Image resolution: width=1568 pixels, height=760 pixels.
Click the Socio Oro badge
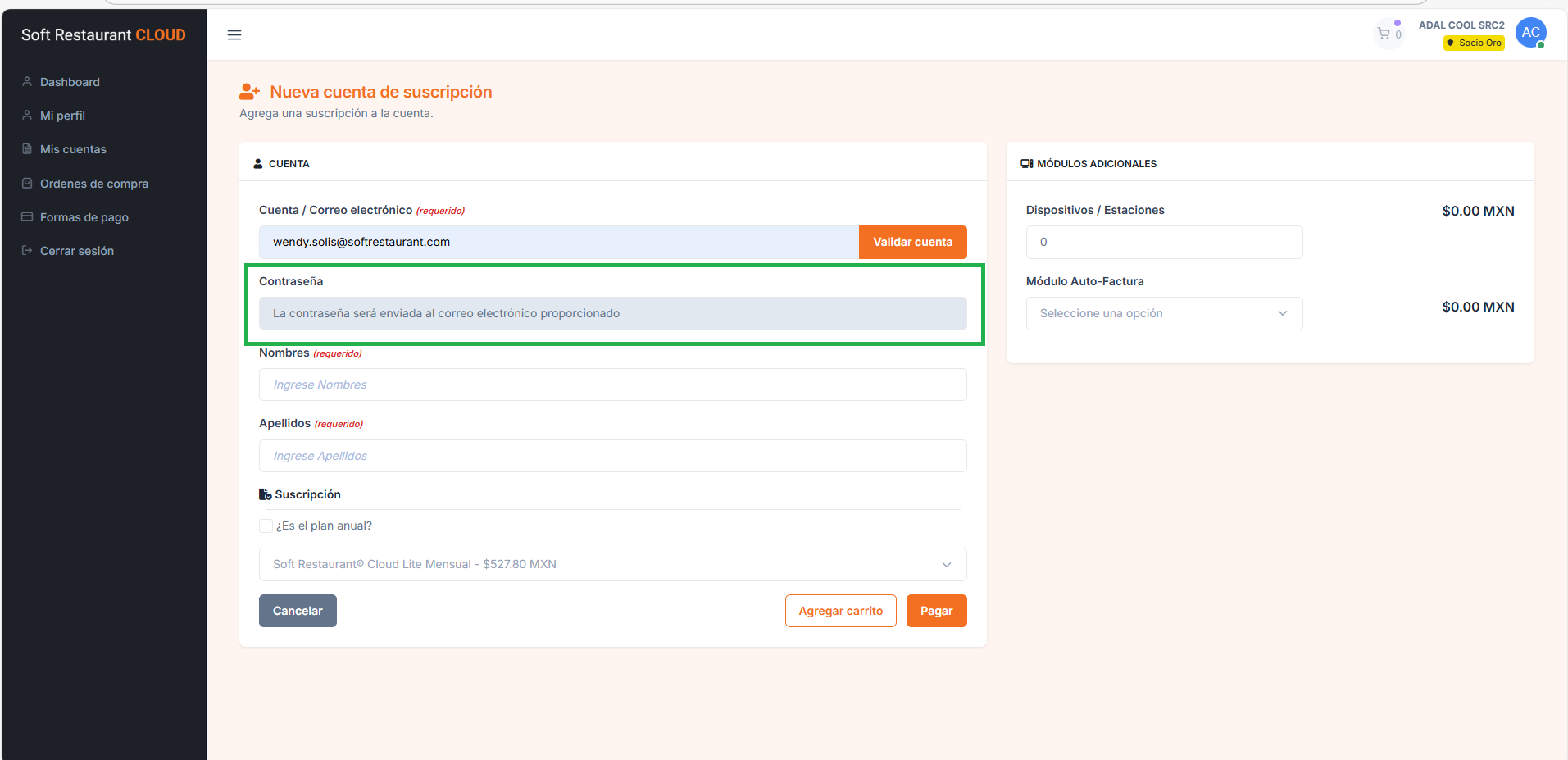pyautogui.click(x=1474, y=43)
